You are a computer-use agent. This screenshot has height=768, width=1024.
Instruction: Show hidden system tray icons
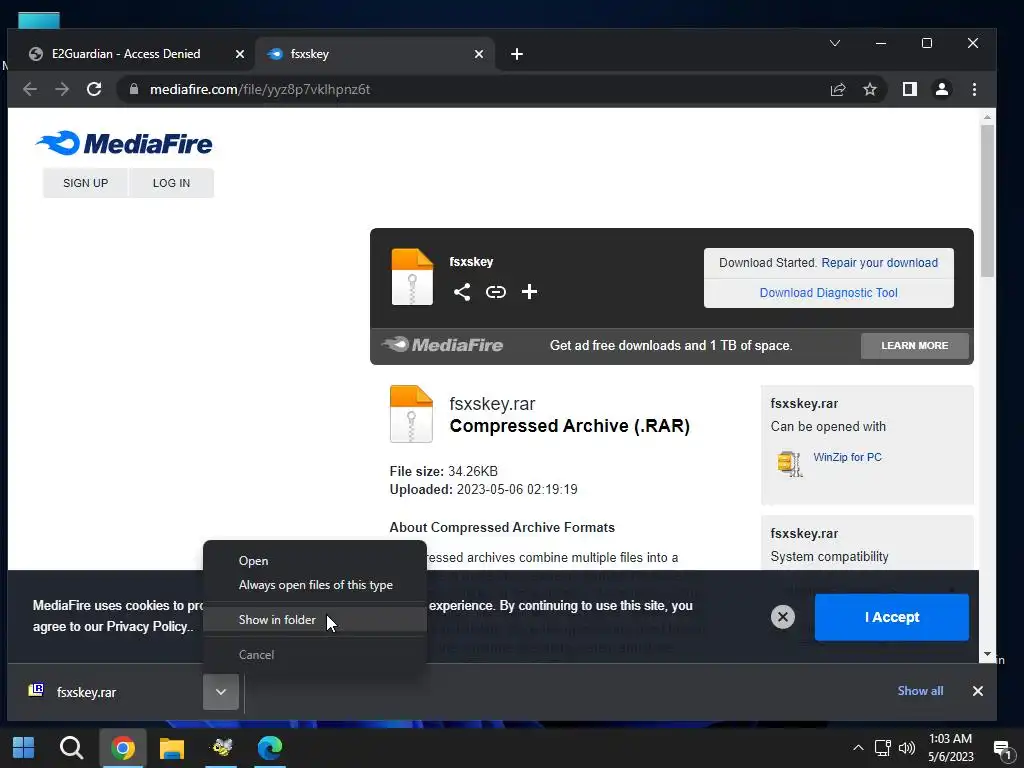click(x=858, y=748)
